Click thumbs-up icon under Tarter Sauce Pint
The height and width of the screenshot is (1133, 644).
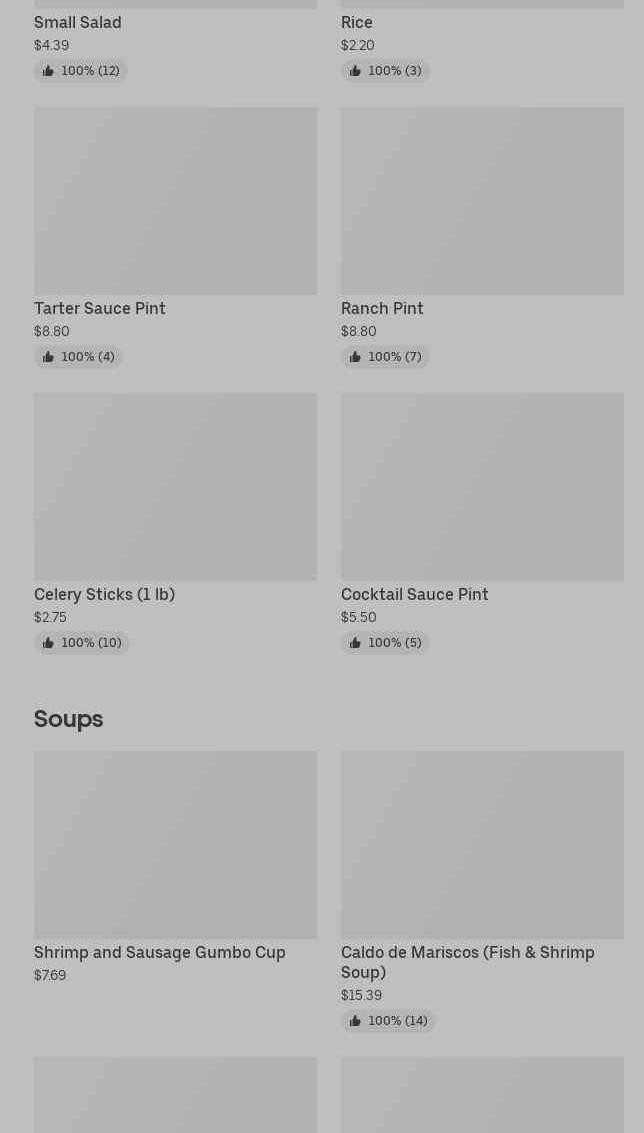tap(48, 357)
